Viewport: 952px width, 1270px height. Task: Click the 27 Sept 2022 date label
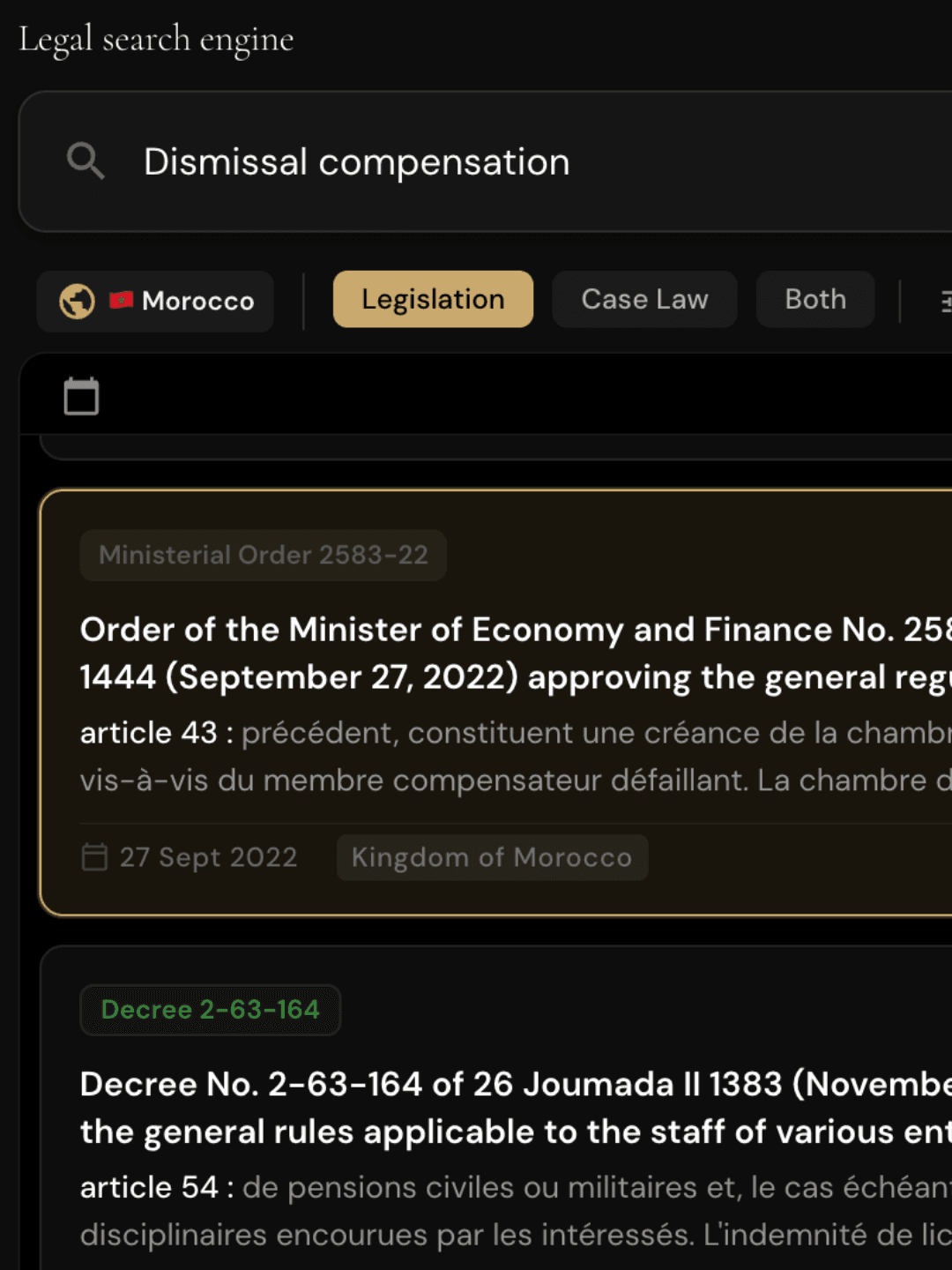208,857
